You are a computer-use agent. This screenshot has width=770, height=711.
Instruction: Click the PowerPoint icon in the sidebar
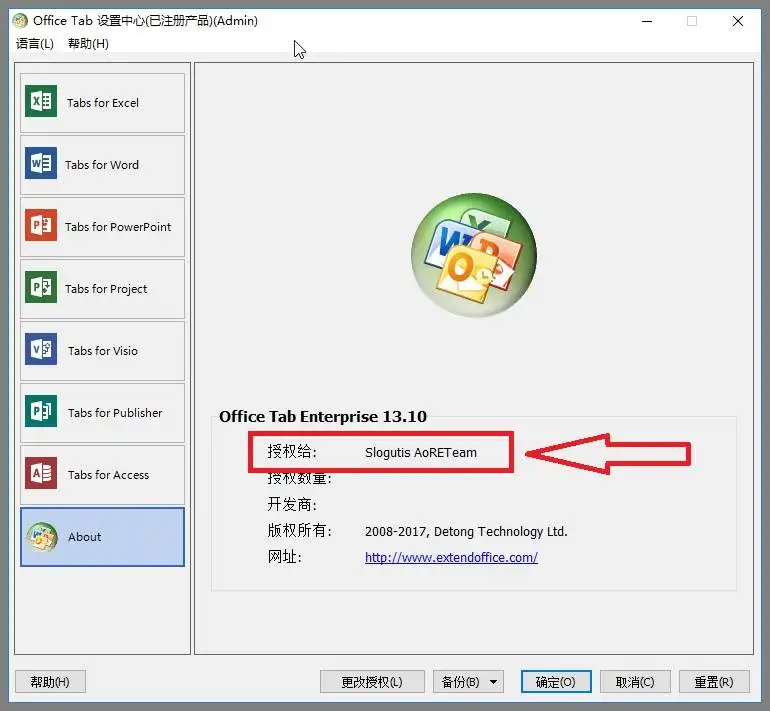click(x=41, y=226)
